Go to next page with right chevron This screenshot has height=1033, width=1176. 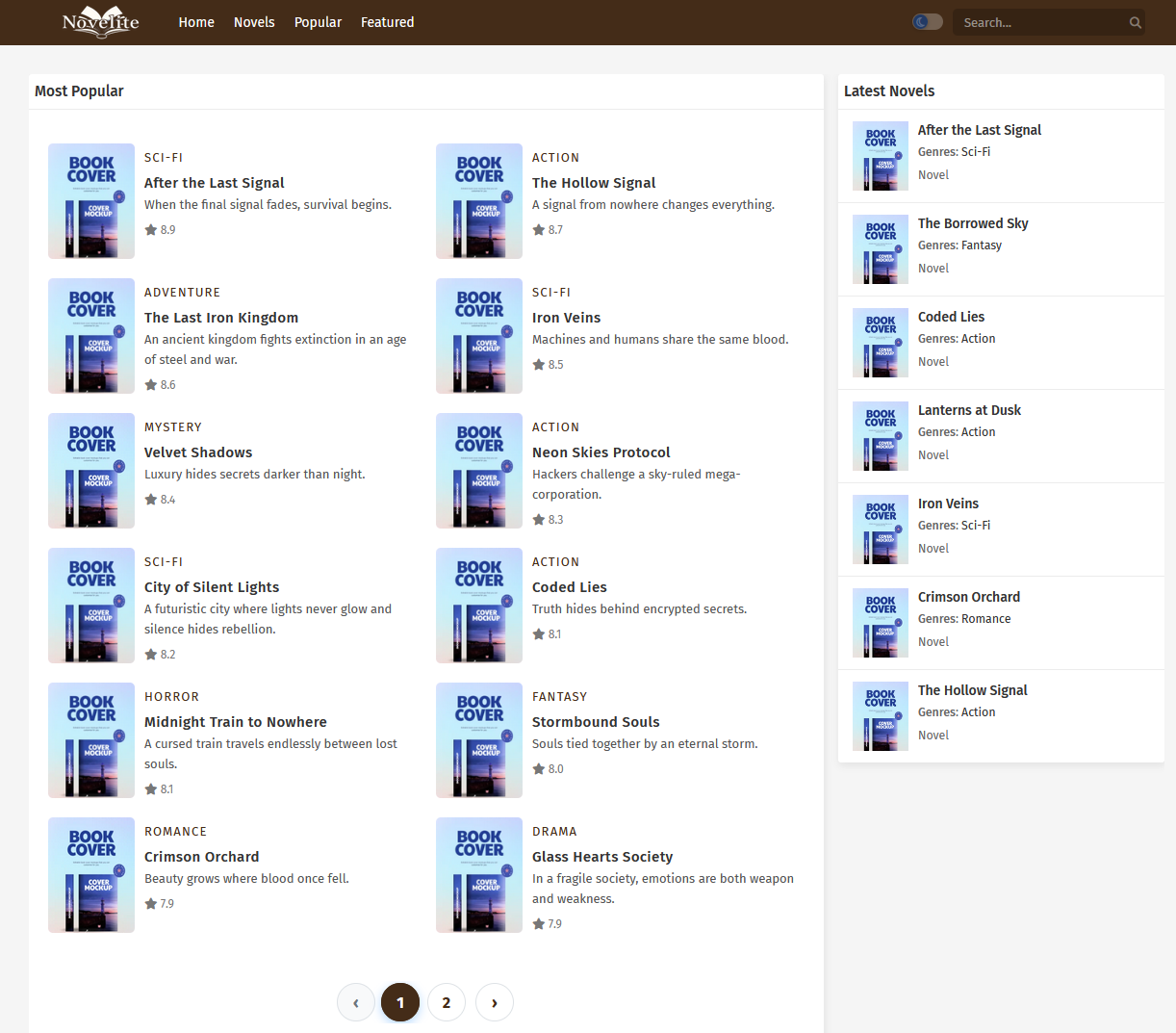point(495,1002)
